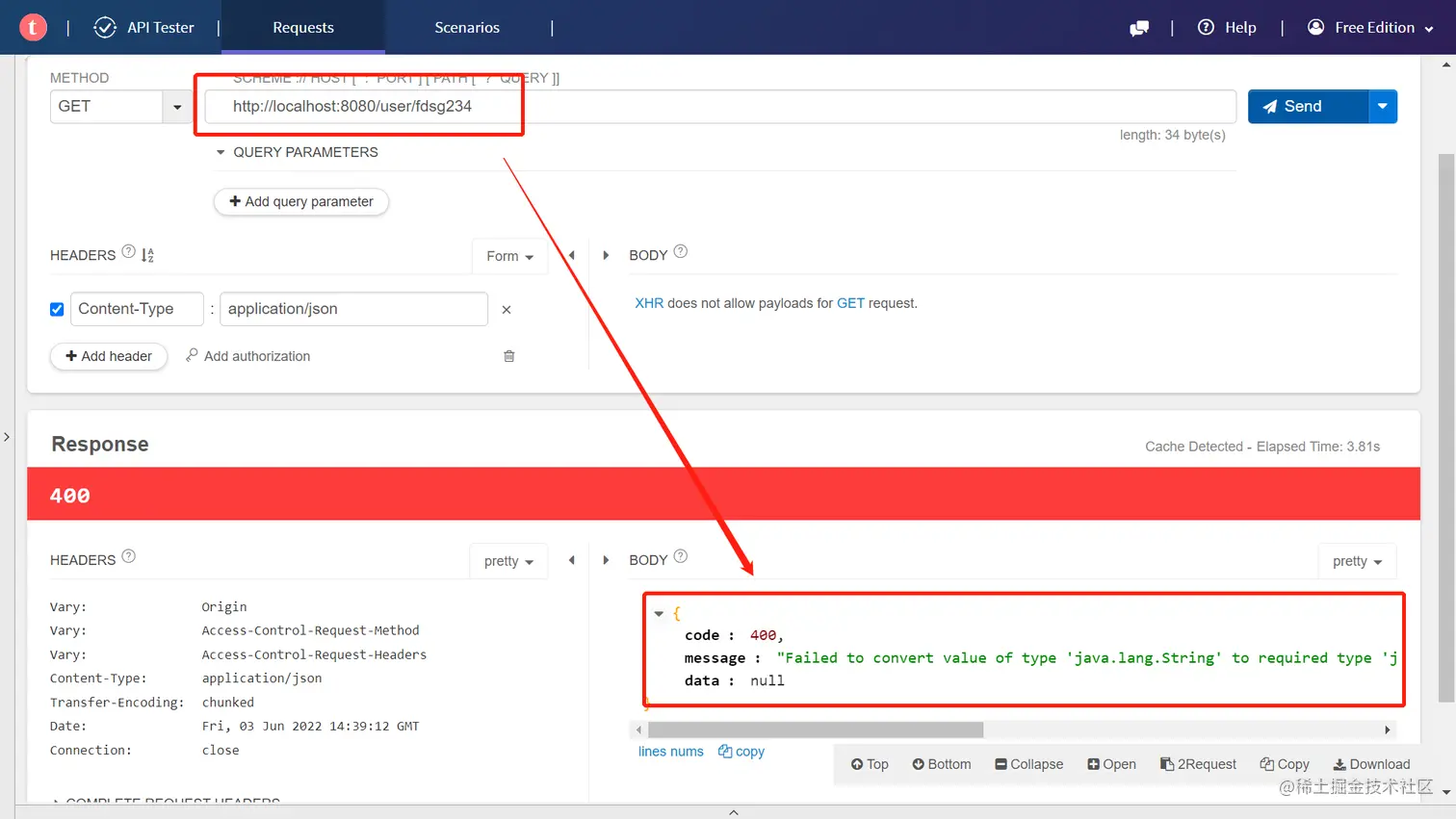Open response headers pretty dropdown

508,561
